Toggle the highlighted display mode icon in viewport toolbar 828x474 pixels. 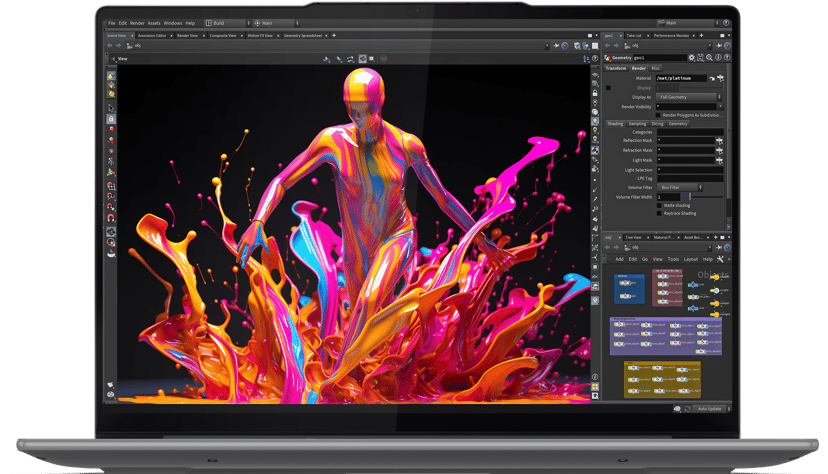(x=363, y=59)
